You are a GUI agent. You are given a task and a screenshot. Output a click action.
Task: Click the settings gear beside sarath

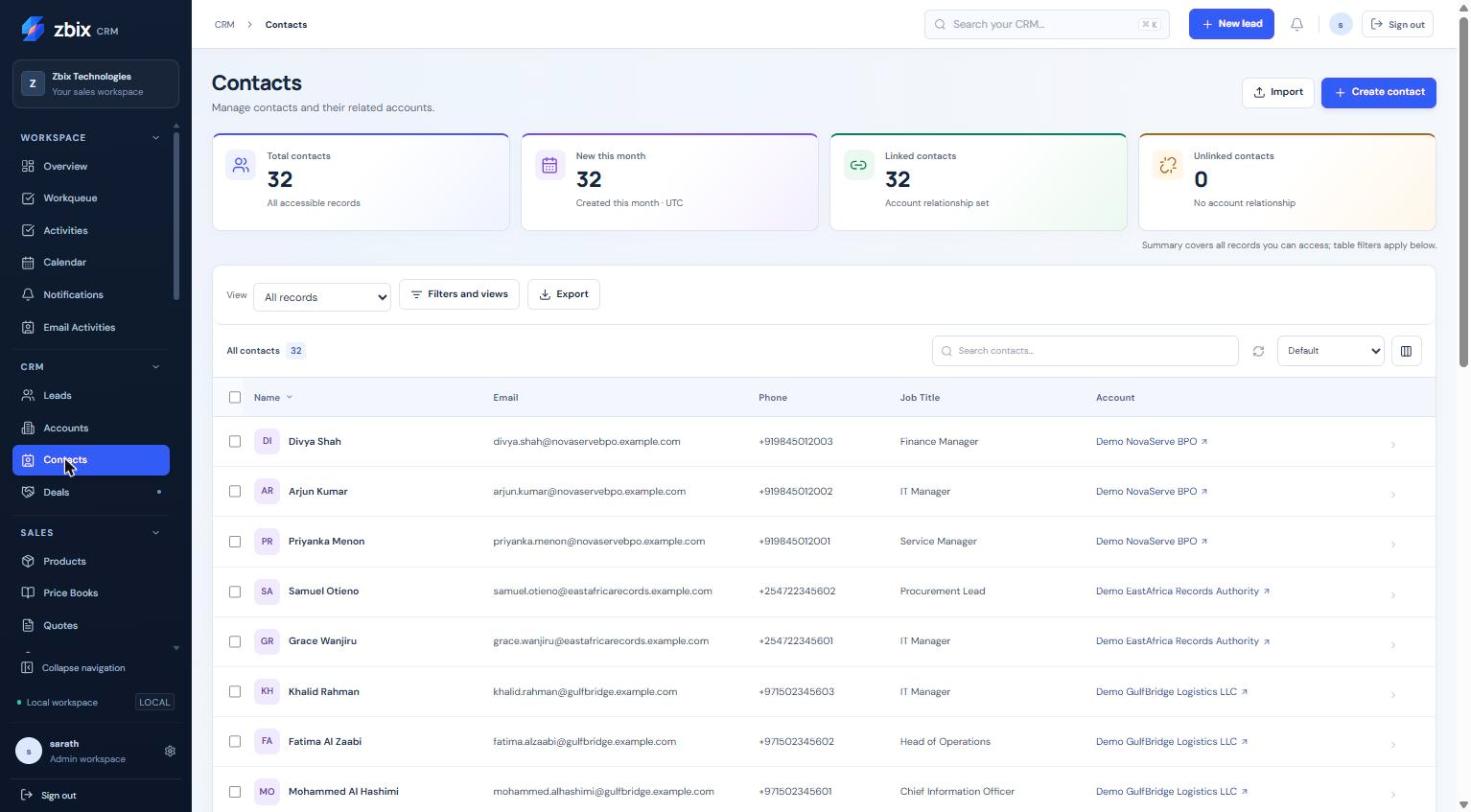click(x=170, y=751)
